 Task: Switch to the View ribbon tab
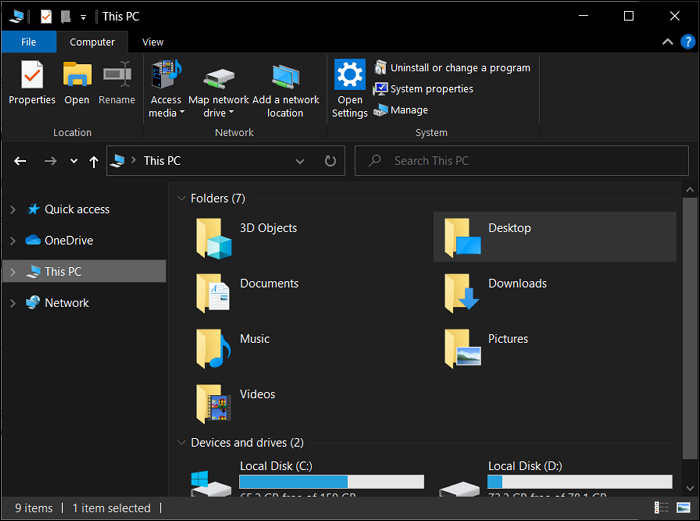[153, 42]
